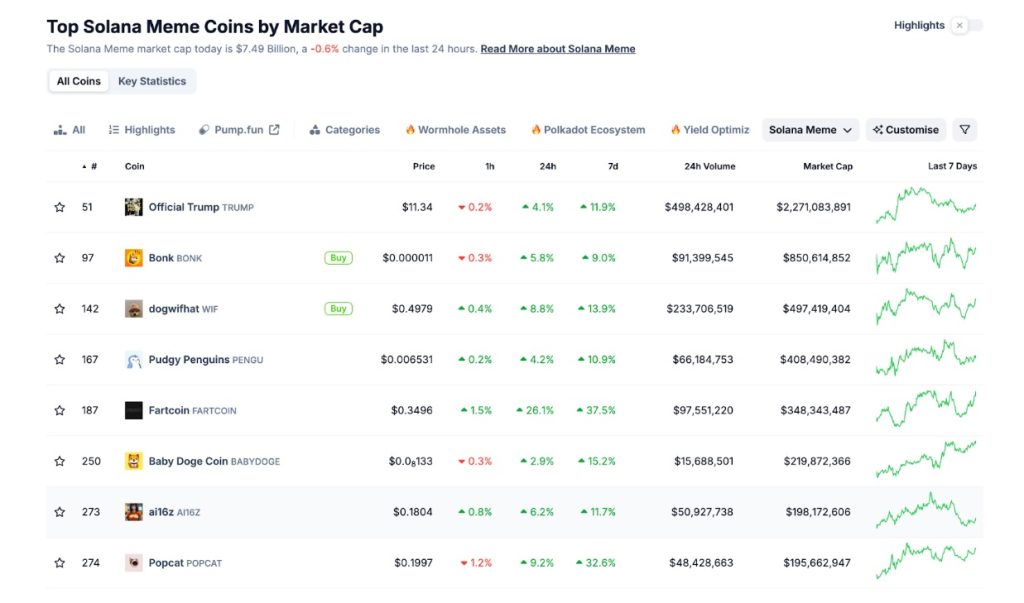Add dogwifhat to watchlist star

[59, 308]
